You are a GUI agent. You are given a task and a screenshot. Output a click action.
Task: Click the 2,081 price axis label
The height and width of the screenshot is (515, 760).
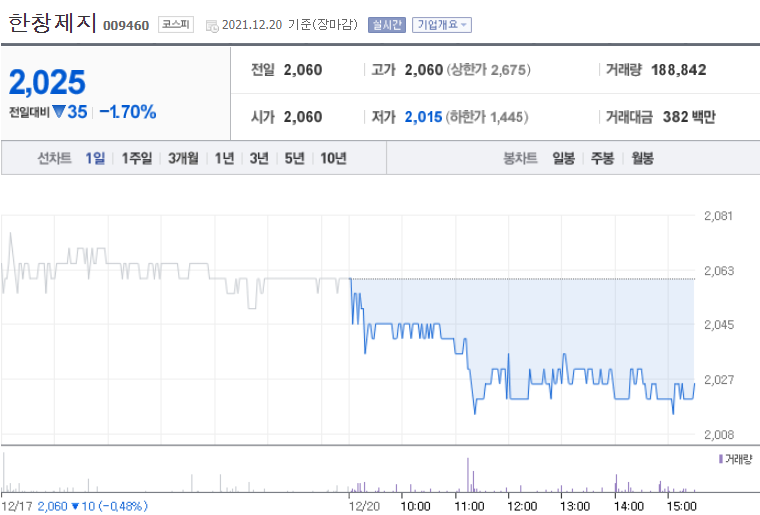(x=718, y=216)
